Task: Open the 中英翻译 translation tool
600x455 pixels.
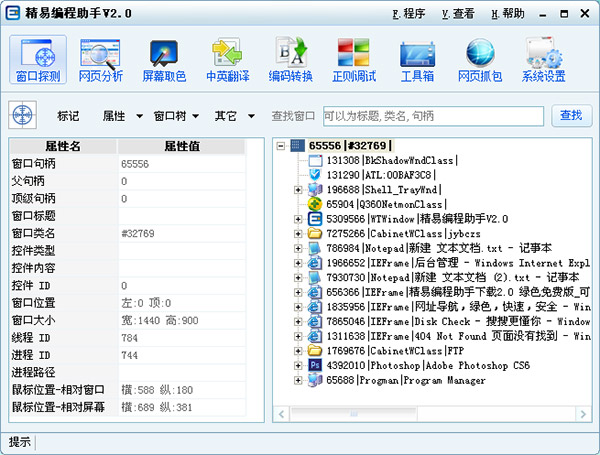Action: [x=227, y=60]
